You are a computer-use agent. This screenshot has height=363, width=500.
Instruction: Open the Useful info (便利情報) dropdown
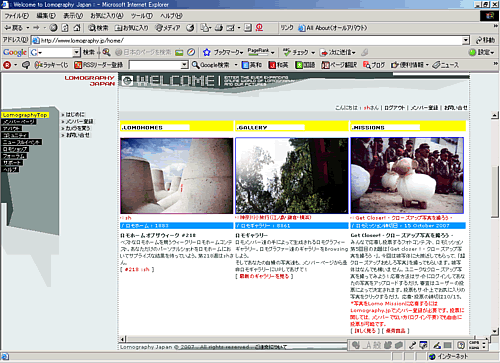(427, 65)
